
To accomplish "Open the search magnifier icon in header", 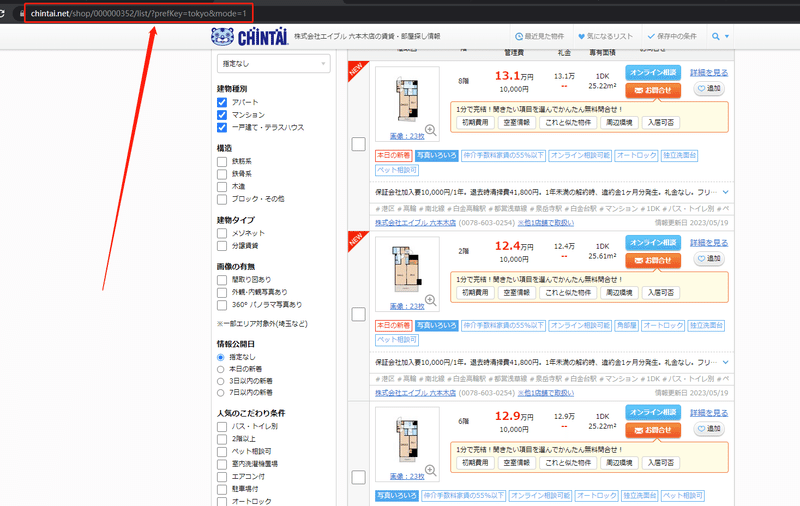I will 716,36.
